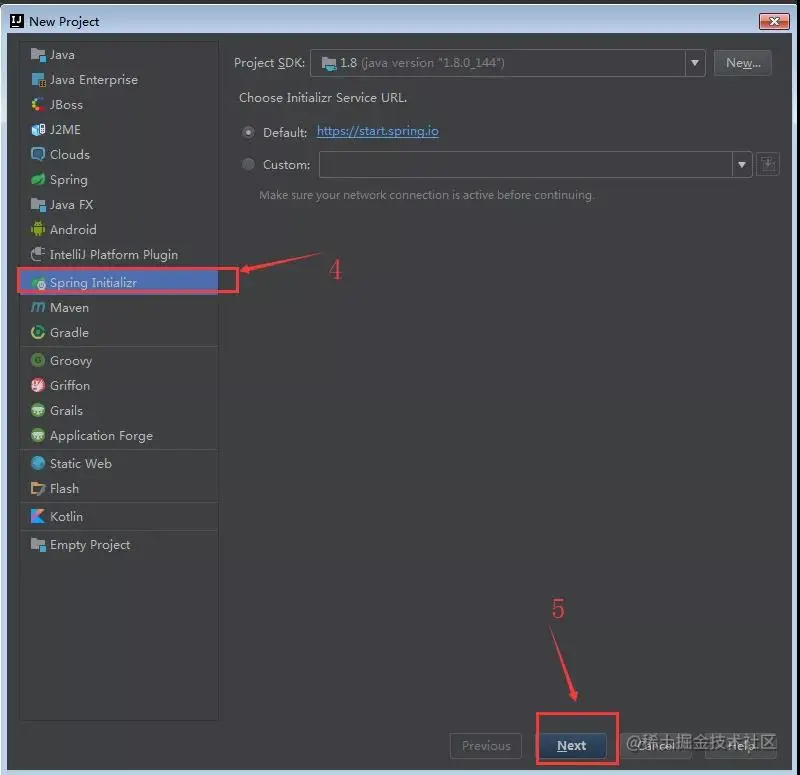Click the IntelliJ logo in title bar
800x775 pixels.
coord(17,21)
